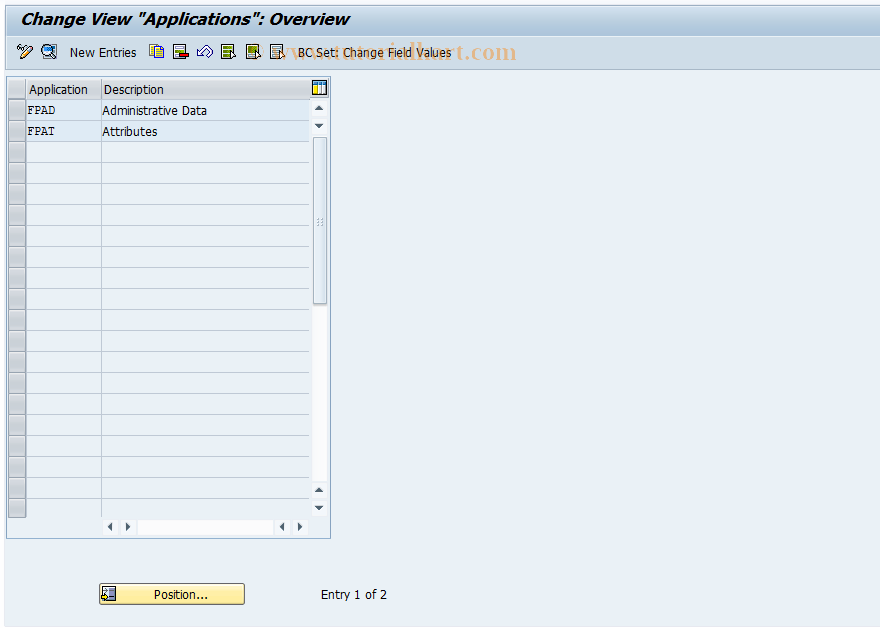Click the Undo Change icon
Viewport: 880px width, 628px height.
(205, 52)
